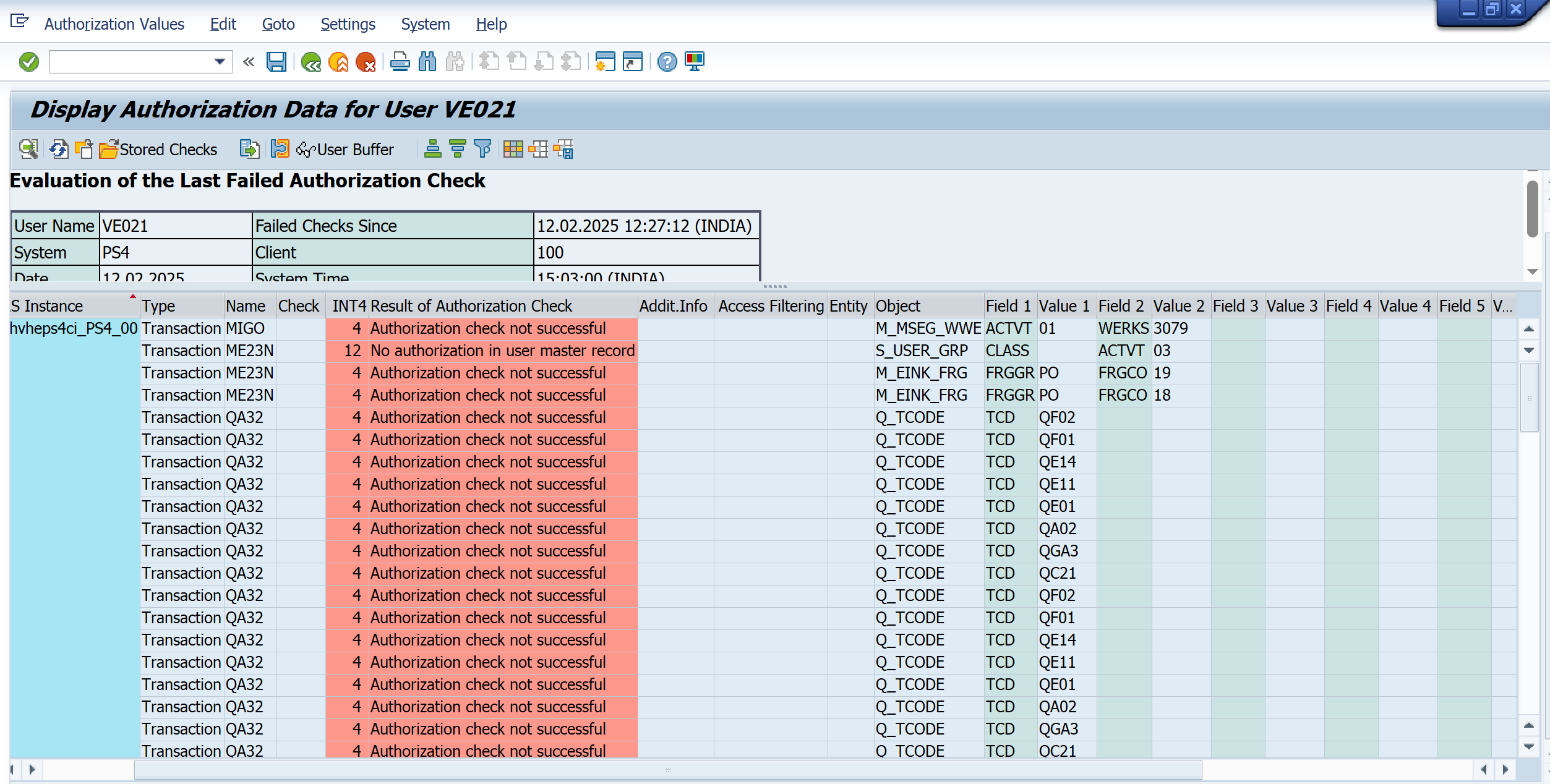Click the Sort Ascending icon

pos(432,149)
